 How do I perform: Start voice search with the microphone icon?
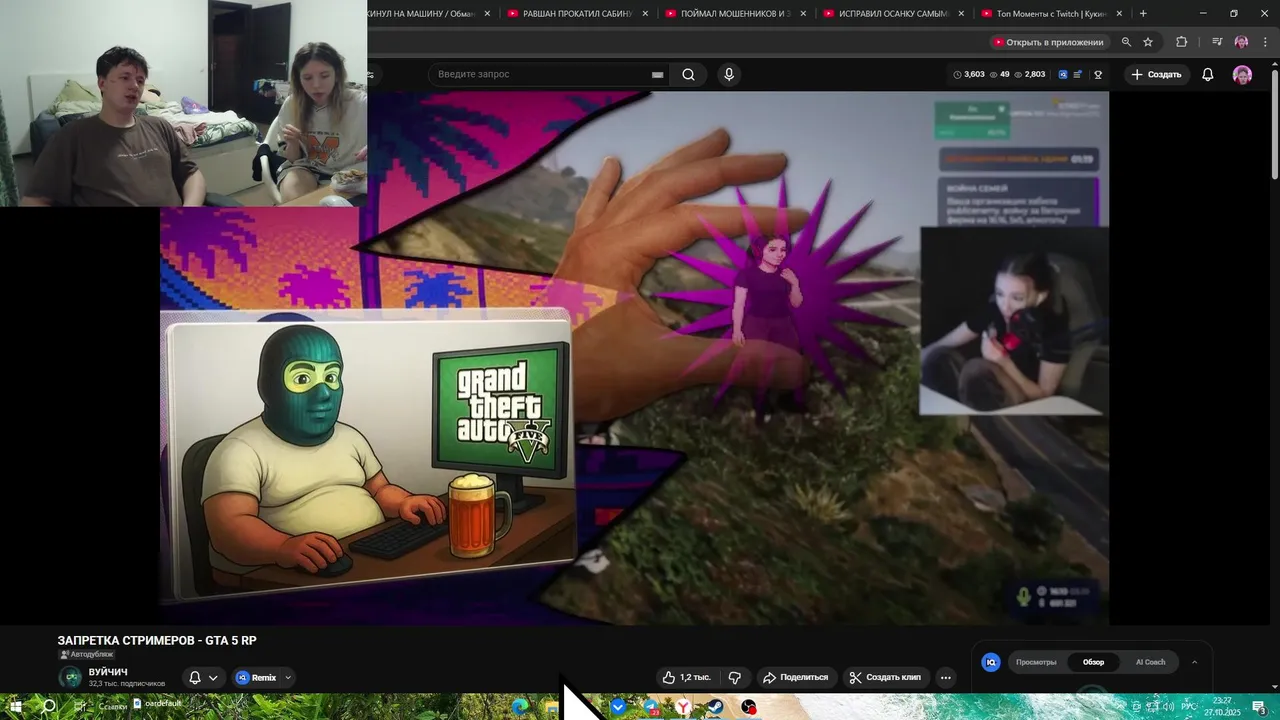pos(729,74)
